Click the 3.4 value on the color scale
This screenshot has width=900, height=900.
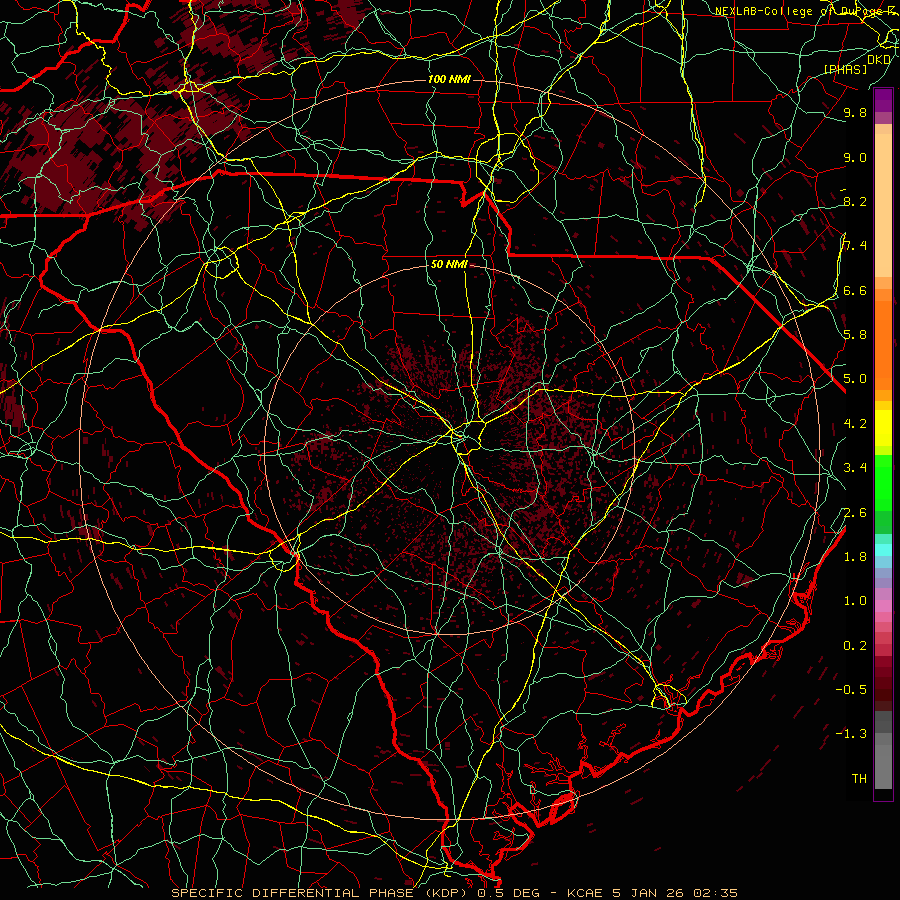(x=855, y=468)
